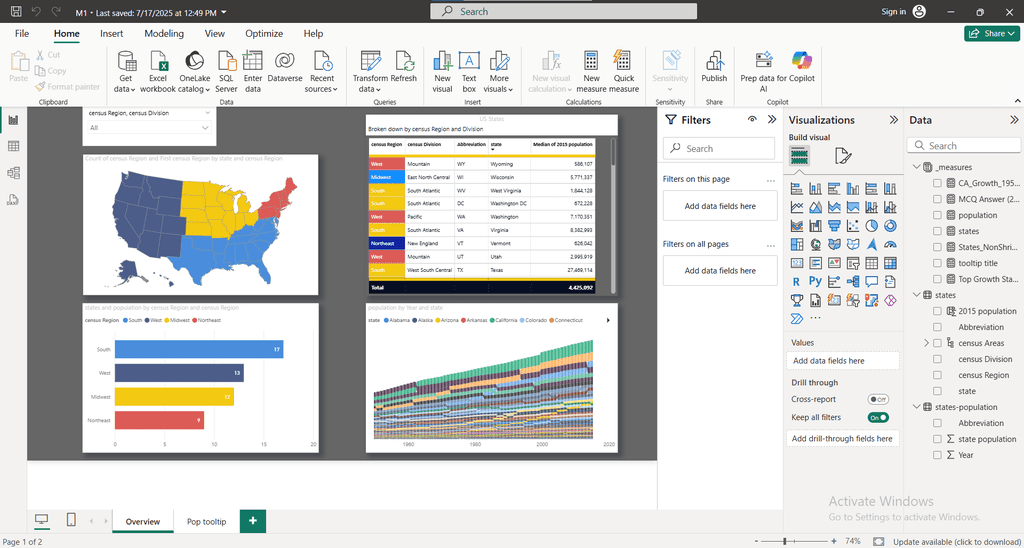Insert a Text box from ribbon
Viewport: 1024px width, 548px height.
pos(469,71)
